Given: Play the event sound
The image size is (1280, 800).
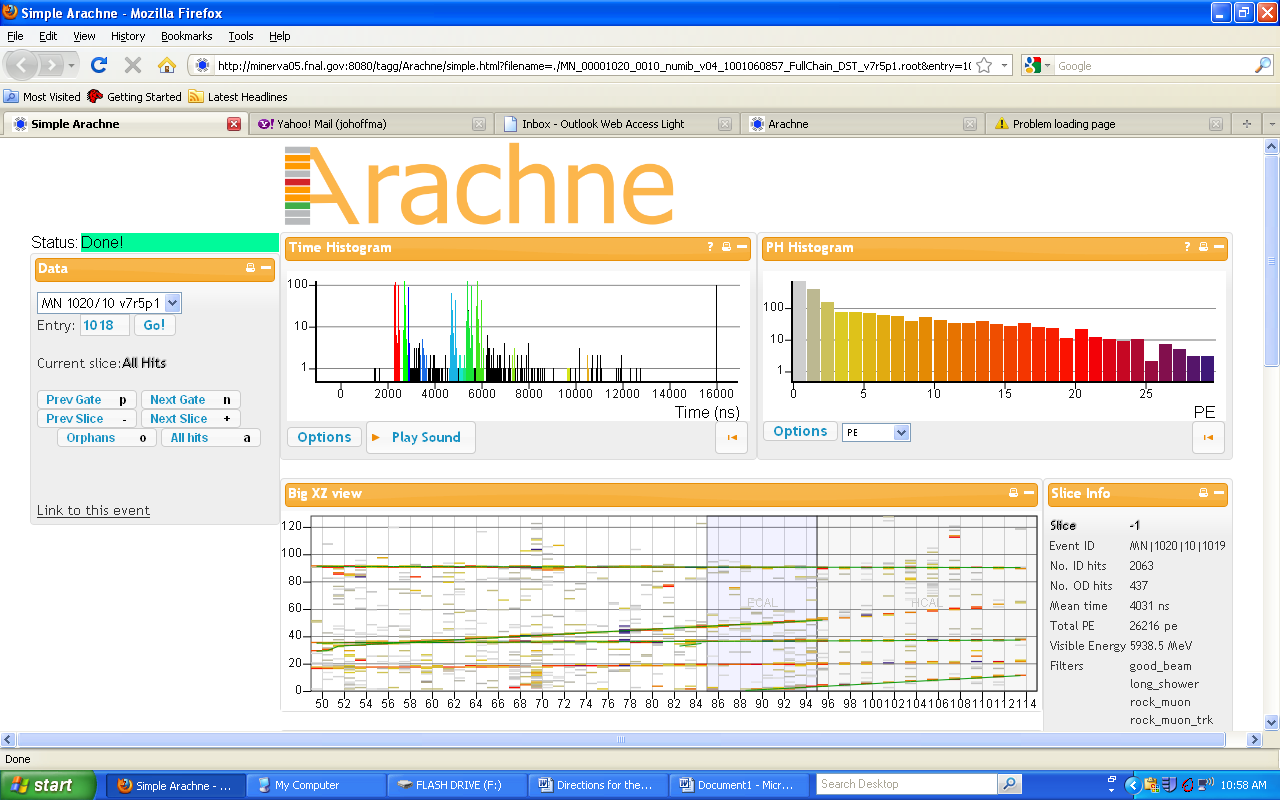Looking at the screenshot, I should pyautogui.click(x=420, y=437).
